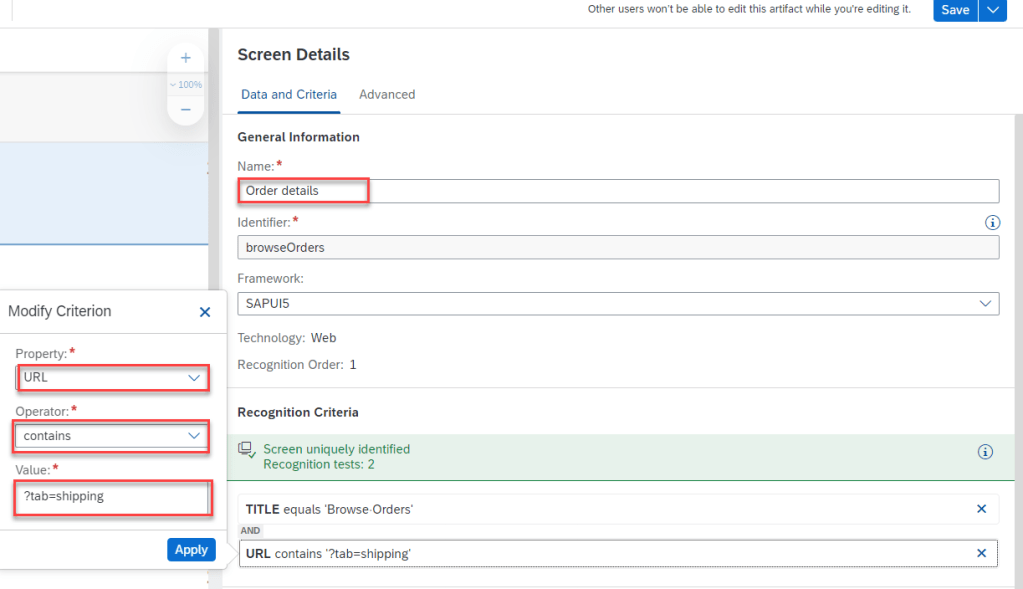Click the Save button
Viewport: 1023px width, 589px height.
click(954, 10)
